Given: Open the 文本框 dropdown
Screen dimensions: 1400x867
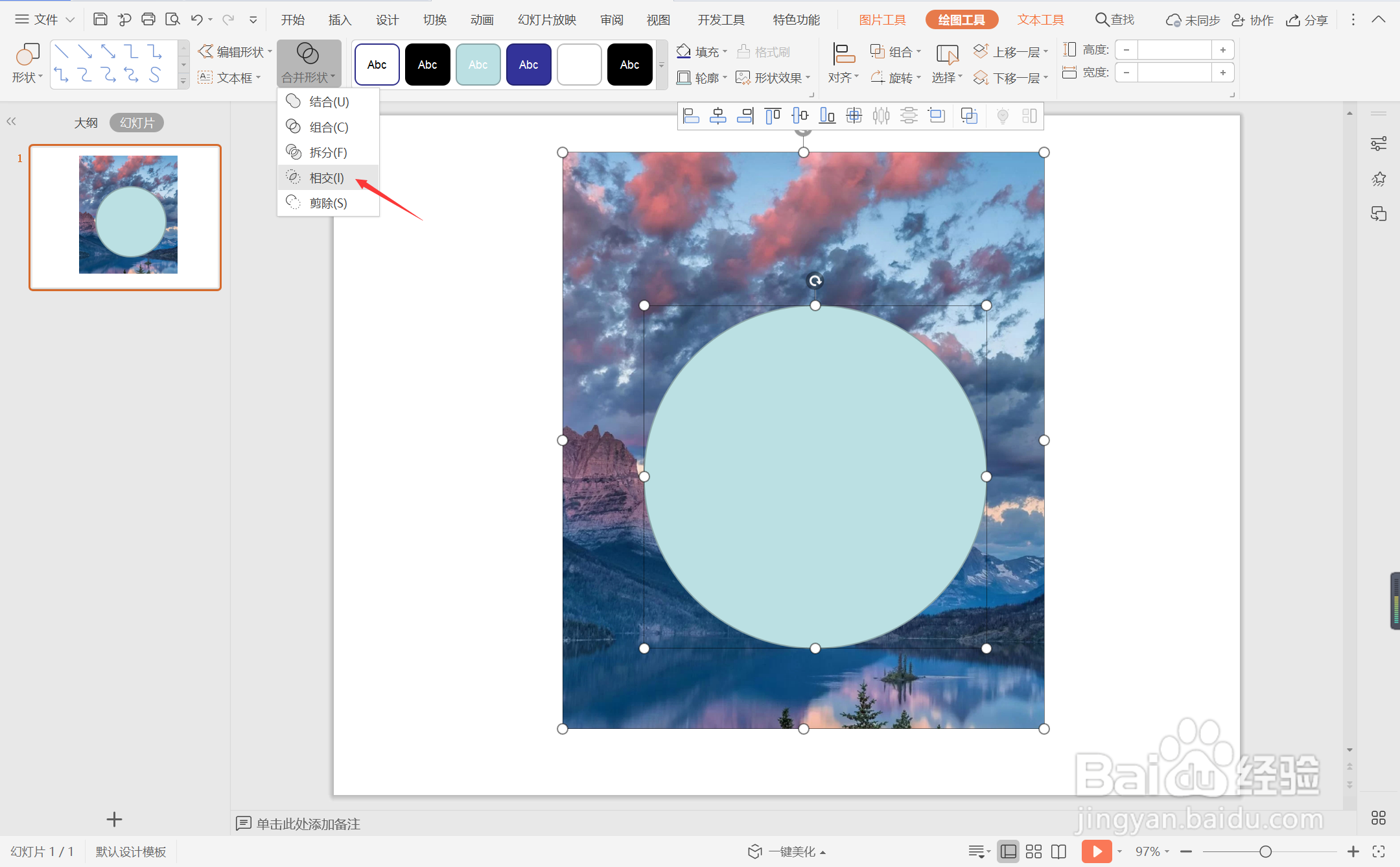Looking at the screenshot, I should click(x=229, y=77).
